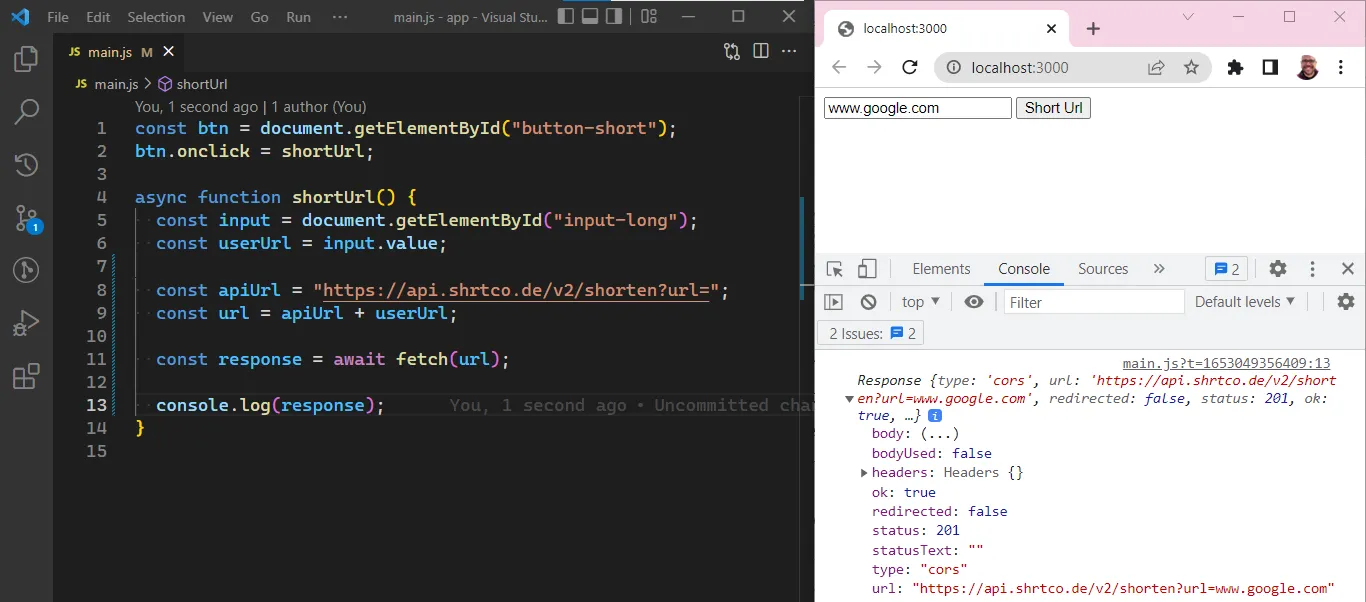Click the DevTools inspect element icon
The image size is (1366, 602).
coord(834,269)
